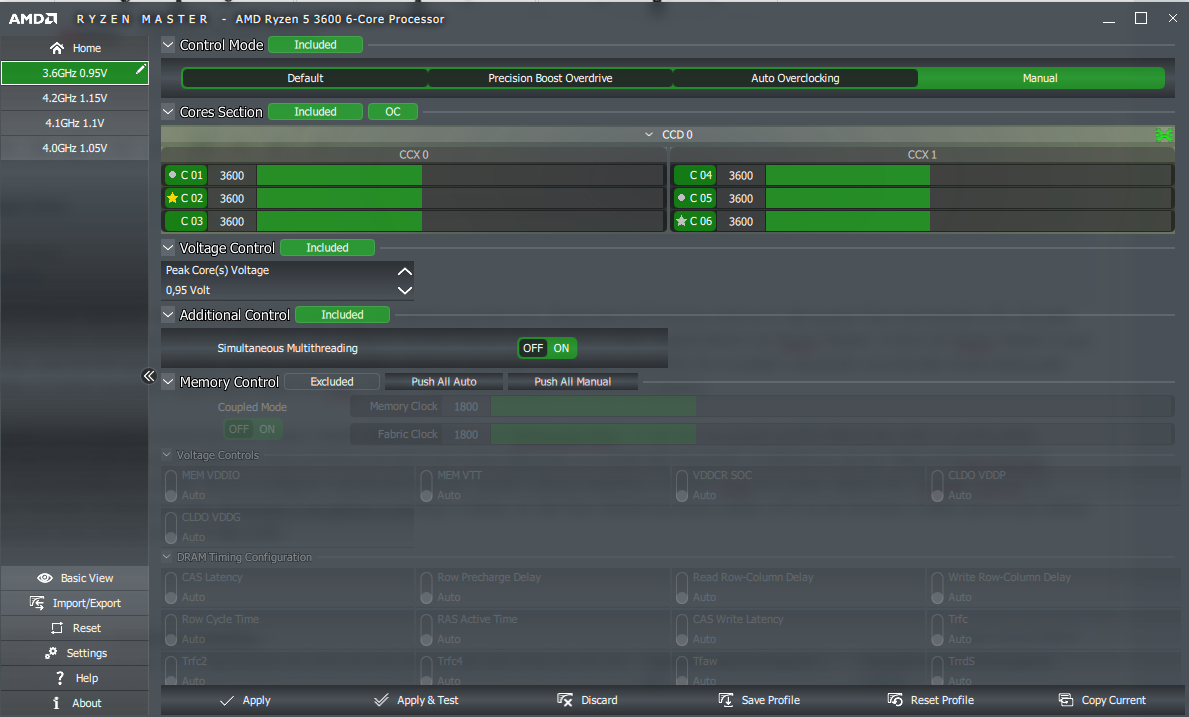Collapse DRAM Timing Configuration subsection

167,557
